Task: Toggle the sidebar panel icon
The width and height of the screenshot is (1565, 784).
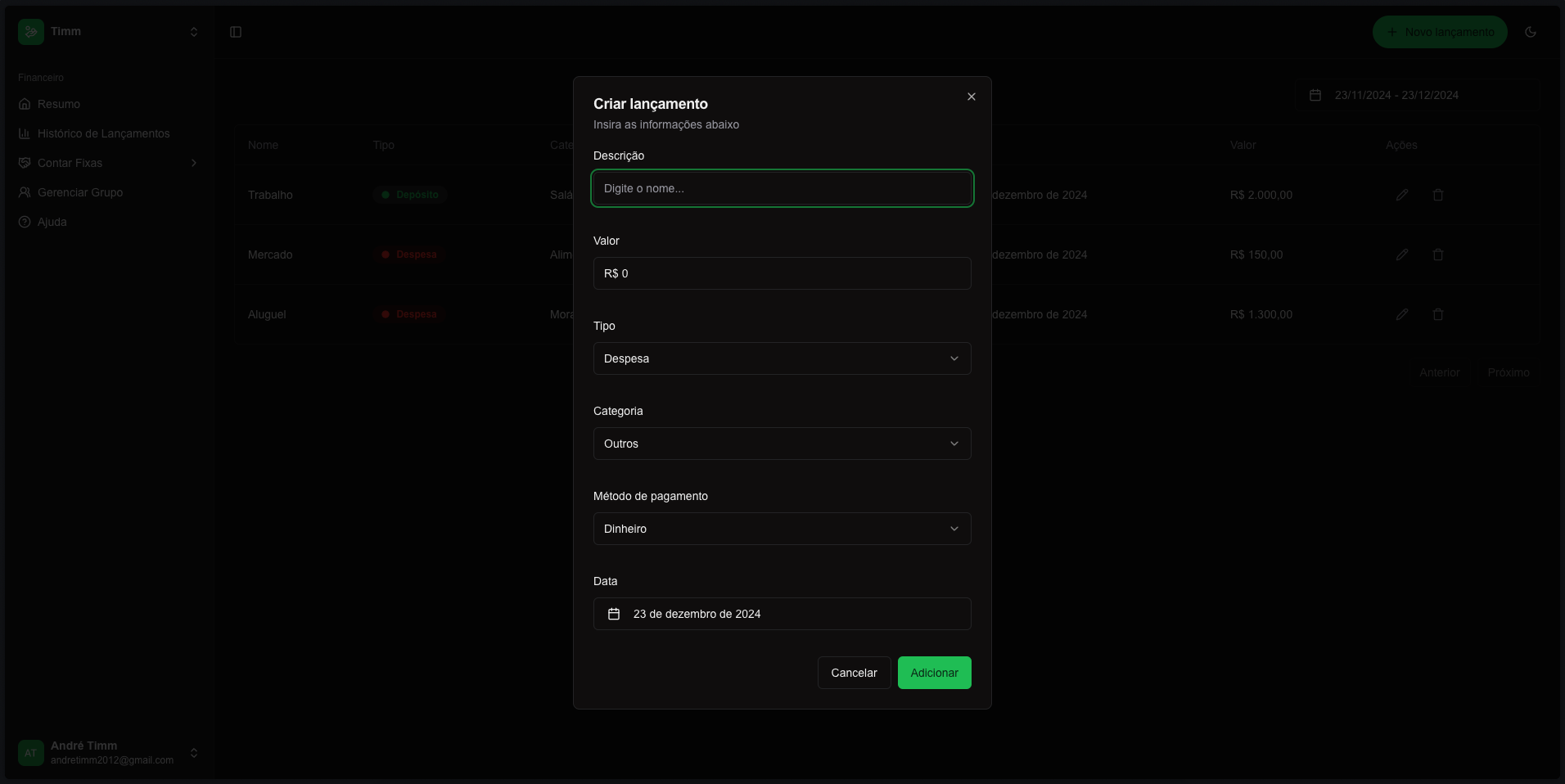Action: [x=236, y=32]
